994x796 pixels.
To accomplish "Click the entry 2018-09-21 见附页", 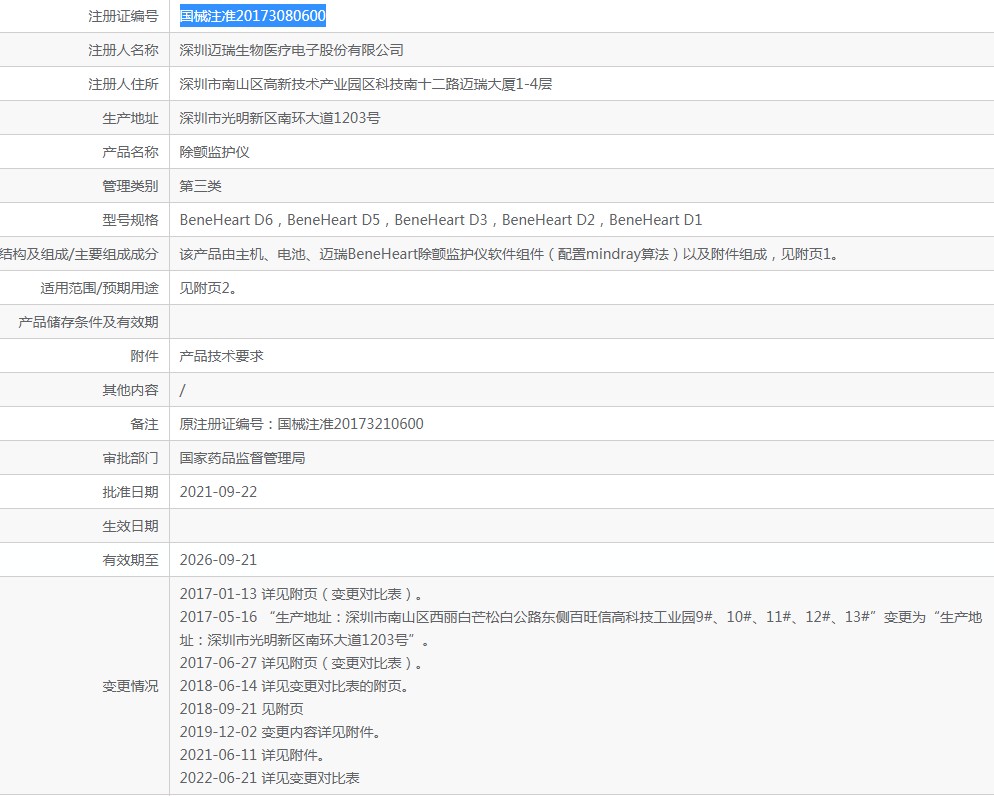I will click(x=242, y=709).
